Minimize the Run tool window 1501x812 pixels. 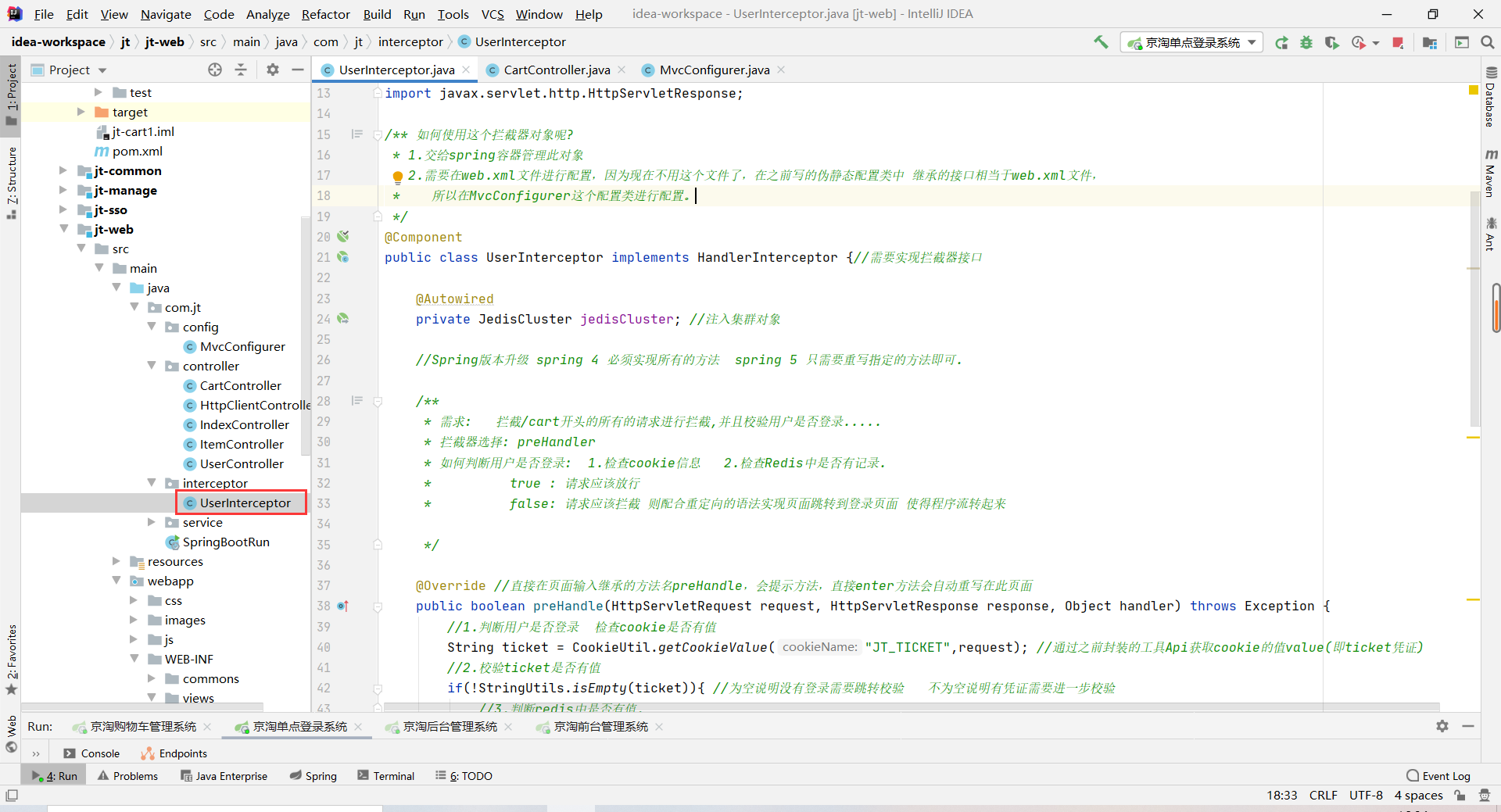point(1468,726)
